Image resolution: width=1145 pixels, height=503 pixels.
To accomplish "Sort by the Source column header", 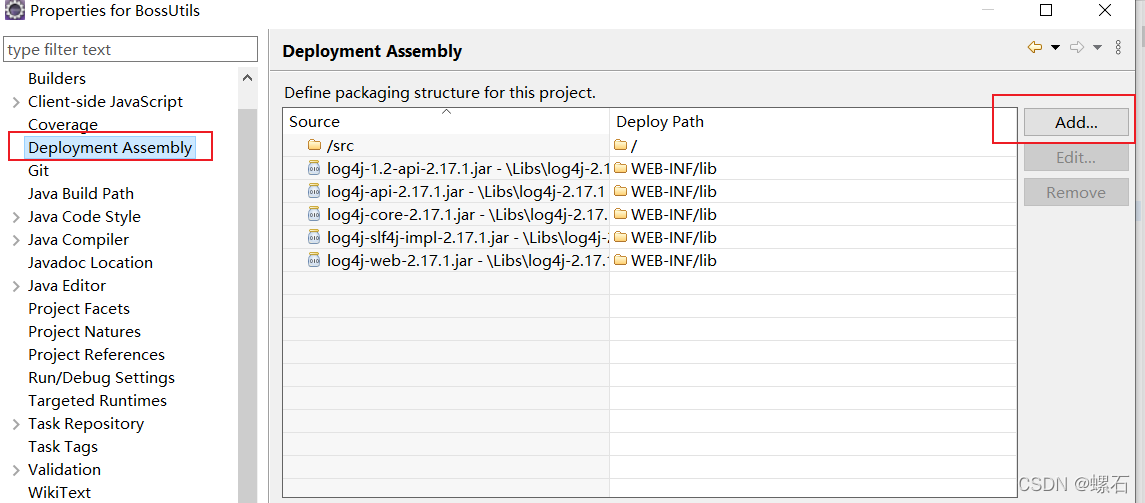I will pyautogui.click(x=446, y=121).
